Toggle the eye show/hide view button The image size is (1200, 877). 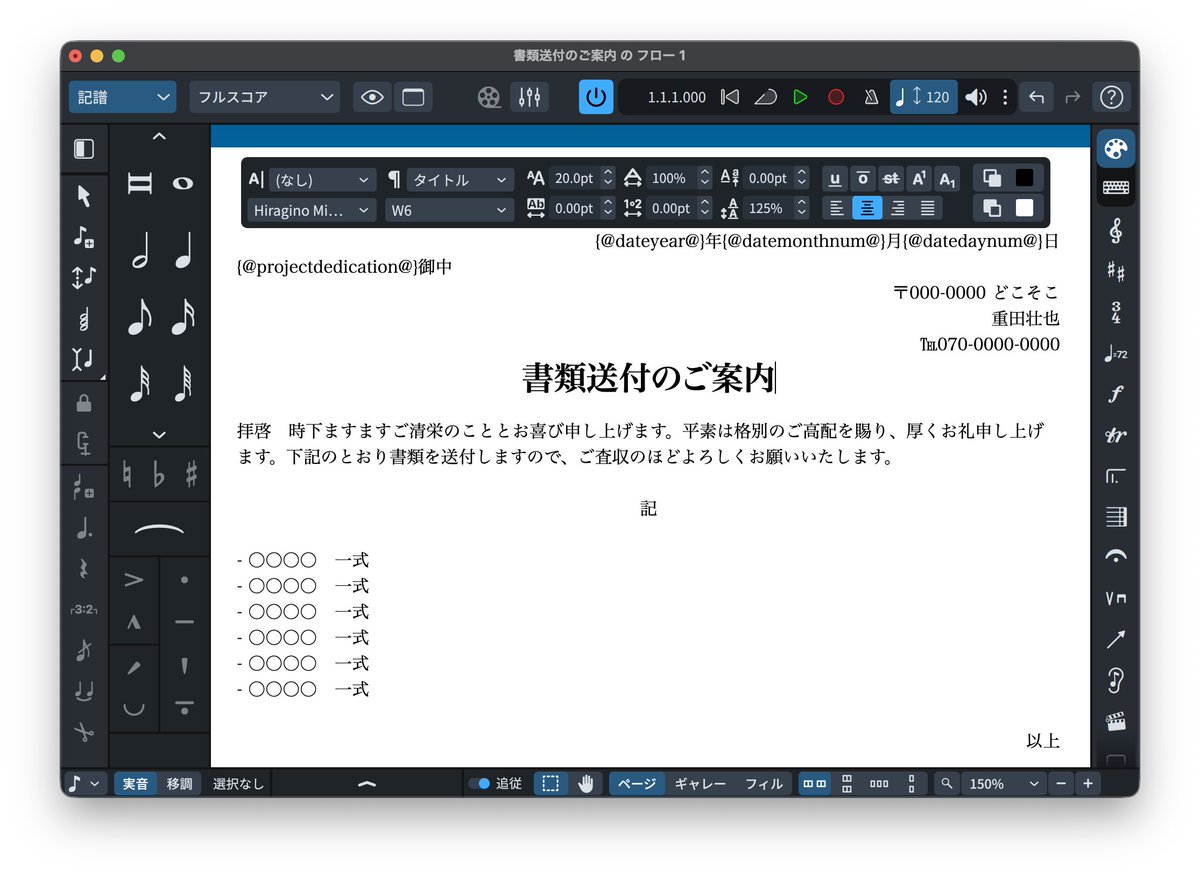pos(373,97)
